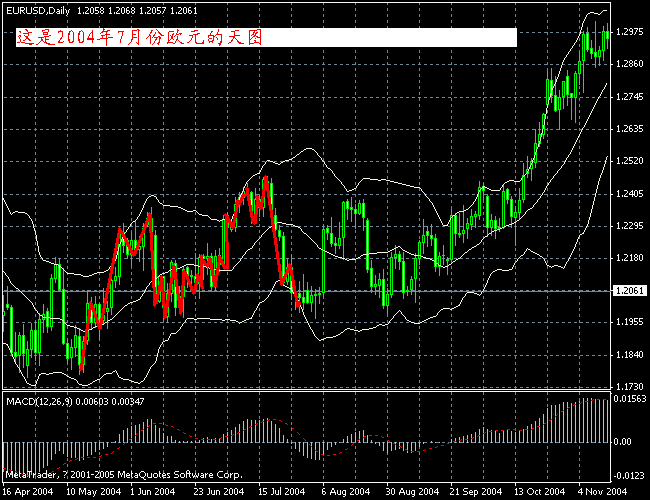Click the 1.2975 price axis label
The height and width of the screenshot is (500, 650).
tap(628, 32)
